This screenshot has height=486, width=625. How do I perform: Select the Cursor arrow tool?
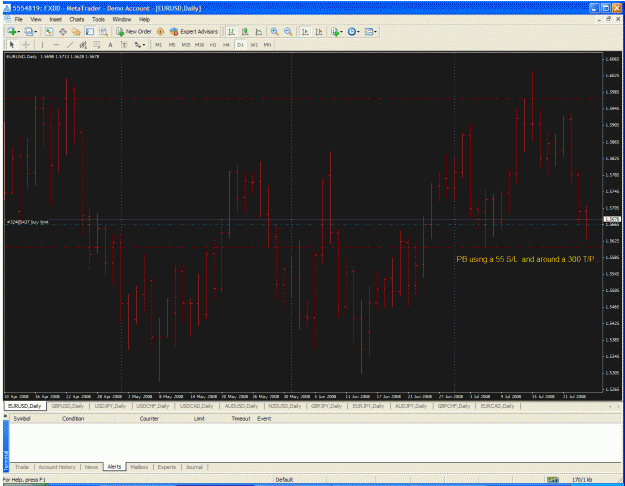12,45
